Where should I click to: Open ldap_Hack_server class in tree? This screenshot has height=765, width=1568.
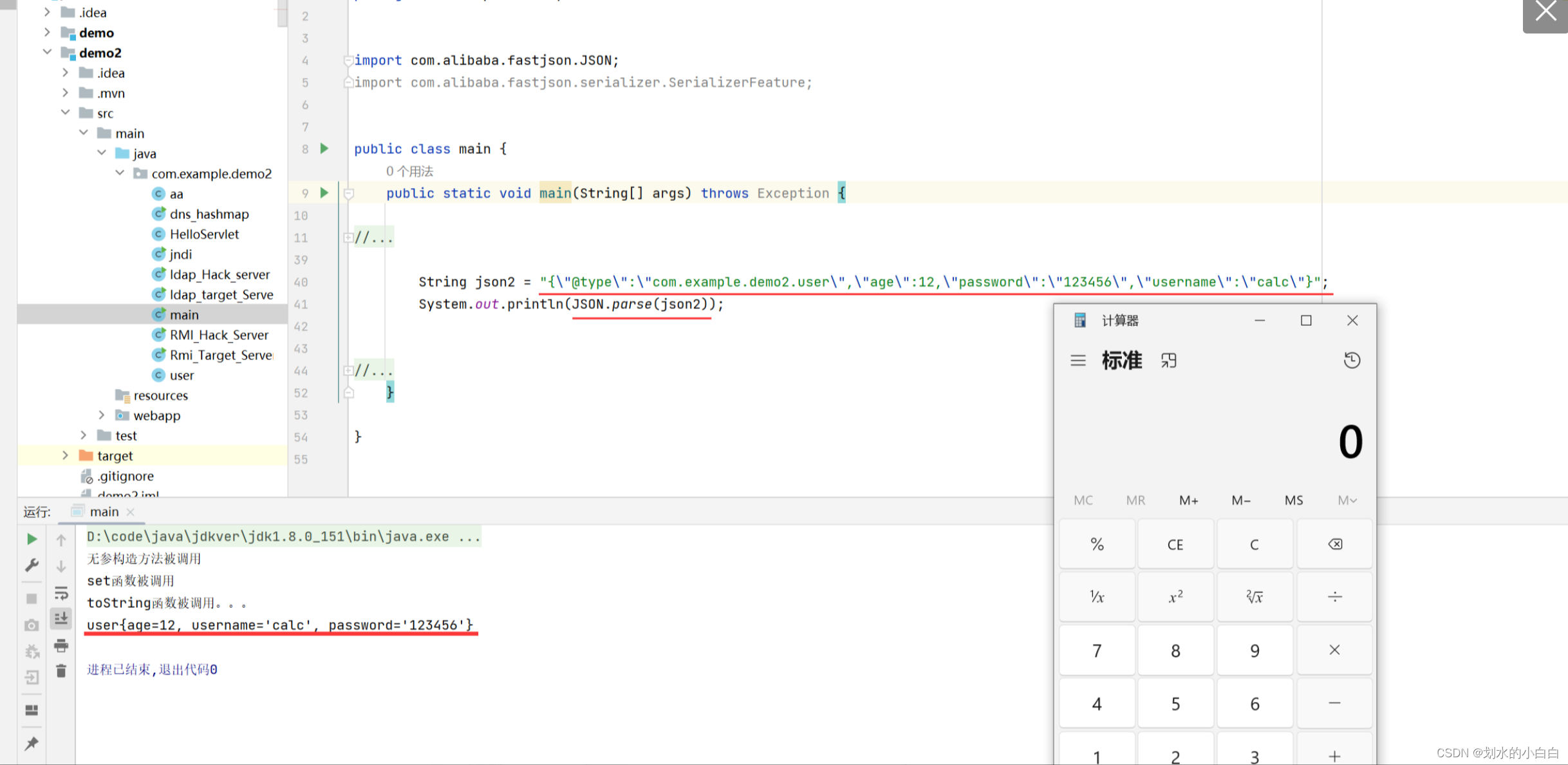pyautogui.click(x=219, y=274)
